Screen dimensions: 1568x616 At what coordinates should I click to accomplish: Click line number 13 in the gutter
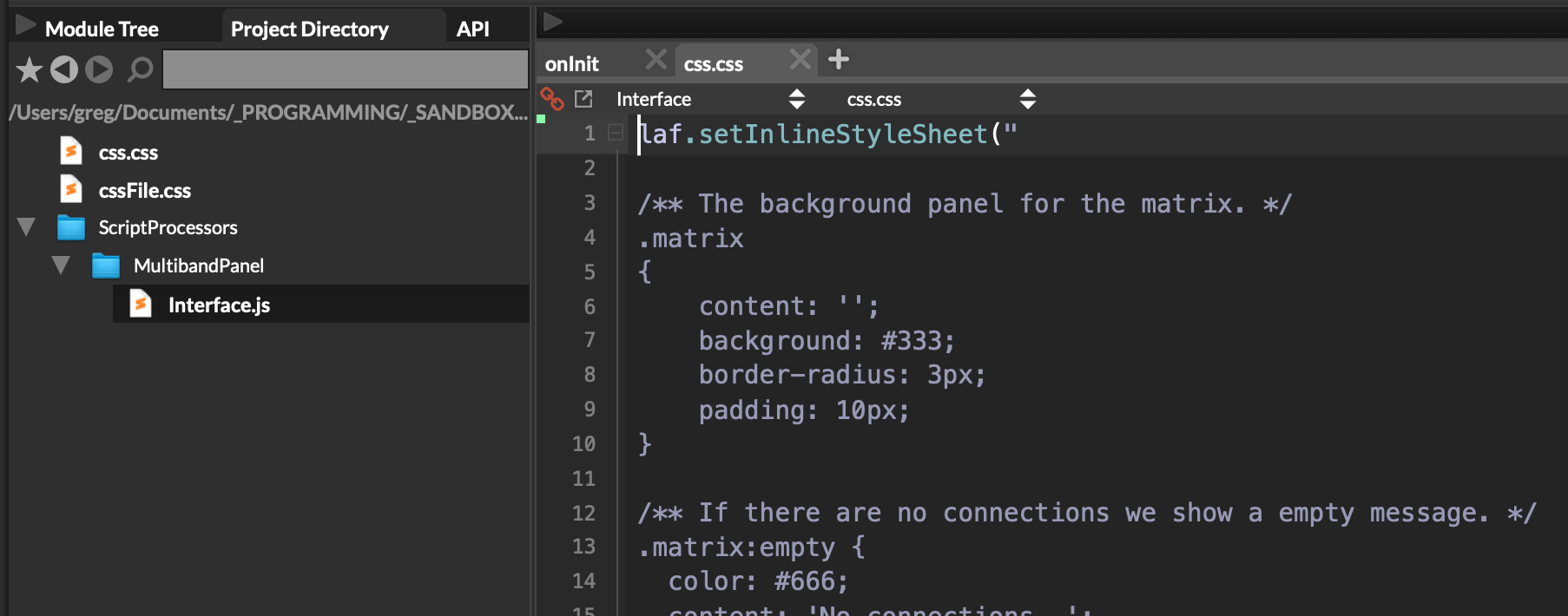pos(583,547)
